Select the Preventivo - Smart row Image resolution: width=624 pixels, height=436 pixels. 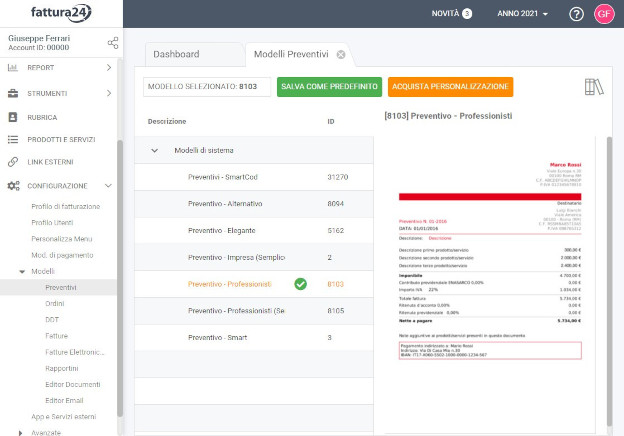254,337
